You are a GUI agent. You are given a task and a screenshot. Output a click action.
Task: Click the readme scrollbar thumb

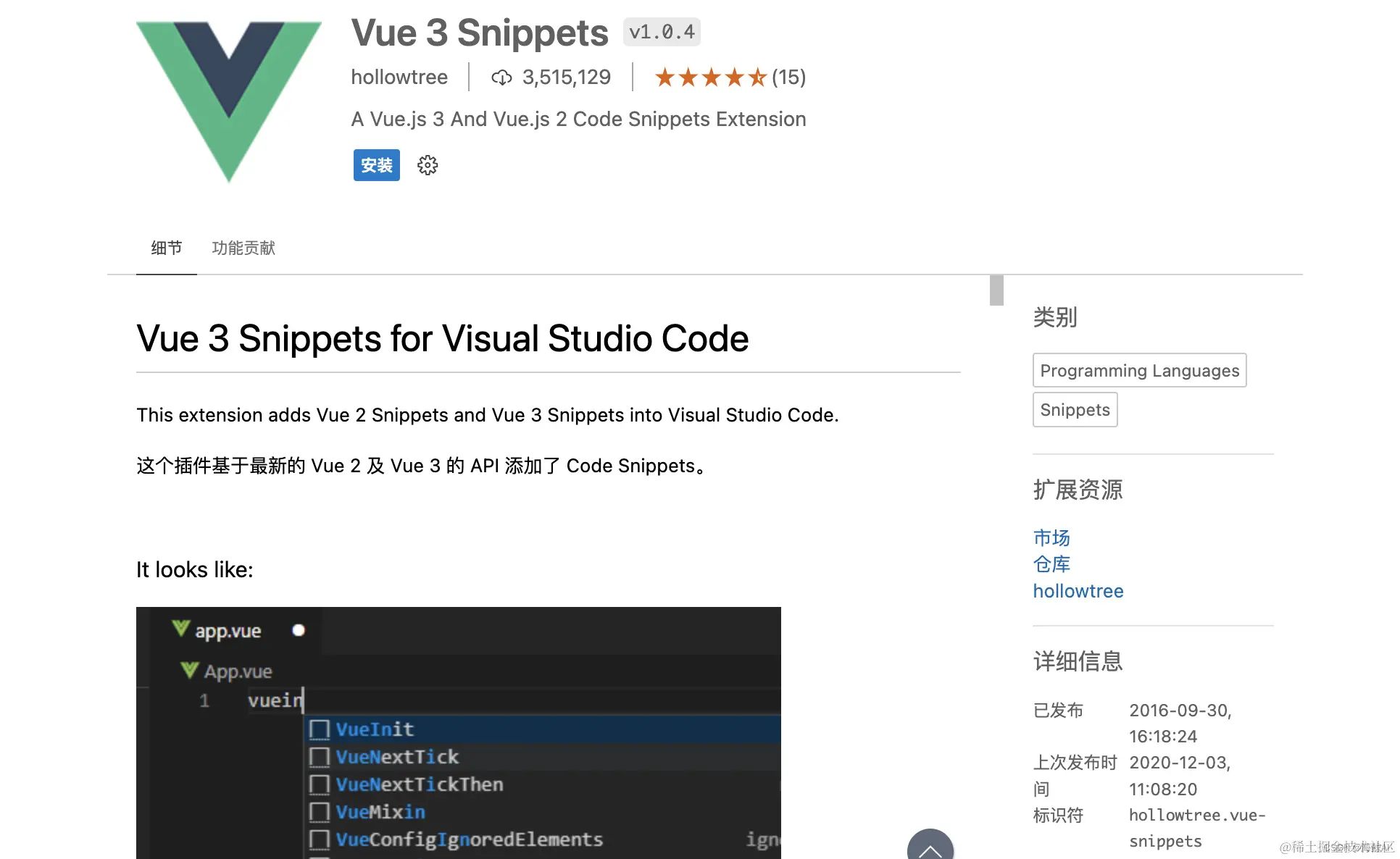pyautogui.click(x=997, y=290)
